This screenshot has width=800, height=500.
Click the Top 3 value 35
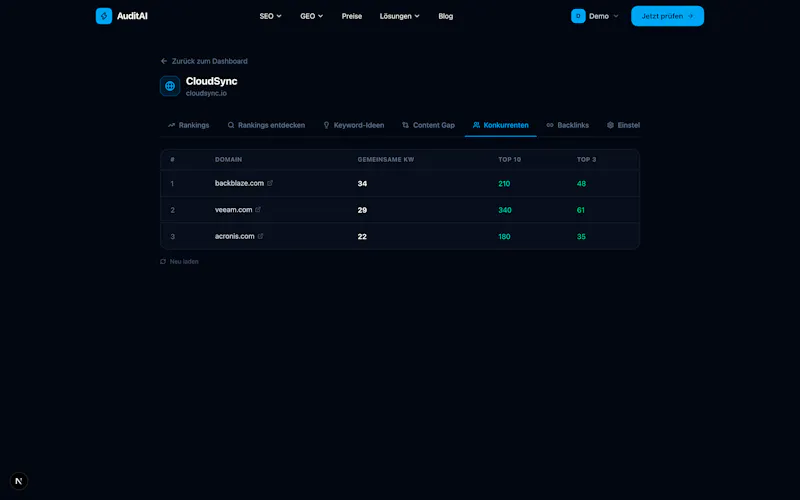(x=581, y=237)
